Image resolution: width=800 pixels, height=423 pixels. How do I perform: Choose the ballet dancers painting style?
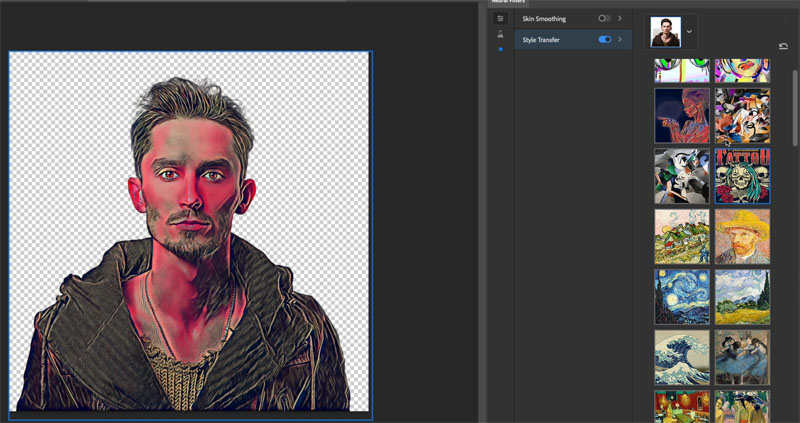pos(742,357)
